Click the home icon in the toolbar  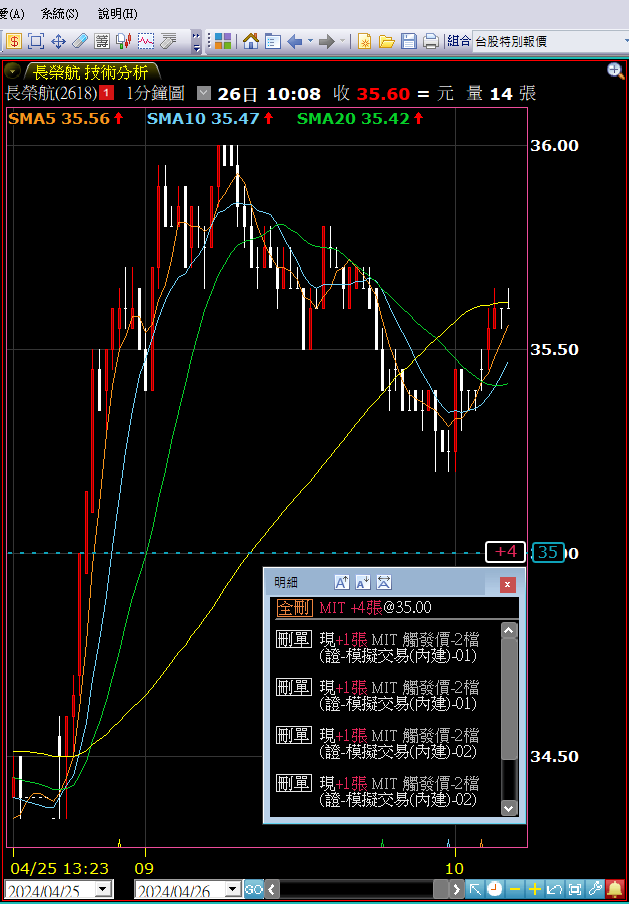[x=250, y=42]
